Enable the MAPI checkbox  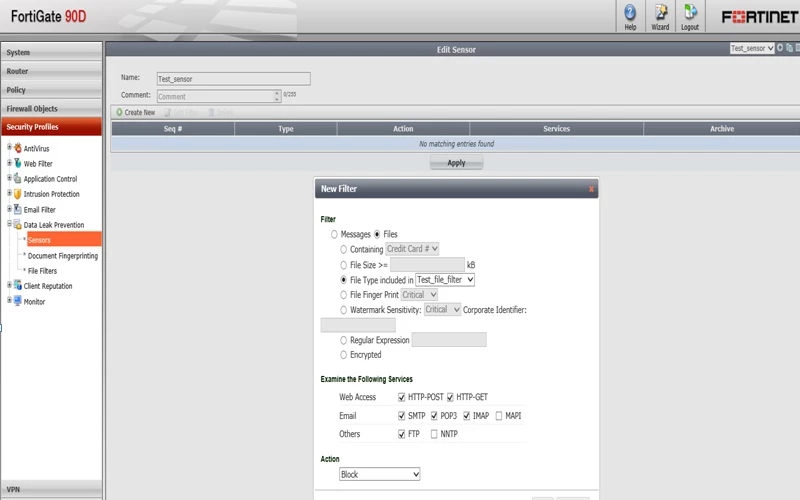coord(499,416)
